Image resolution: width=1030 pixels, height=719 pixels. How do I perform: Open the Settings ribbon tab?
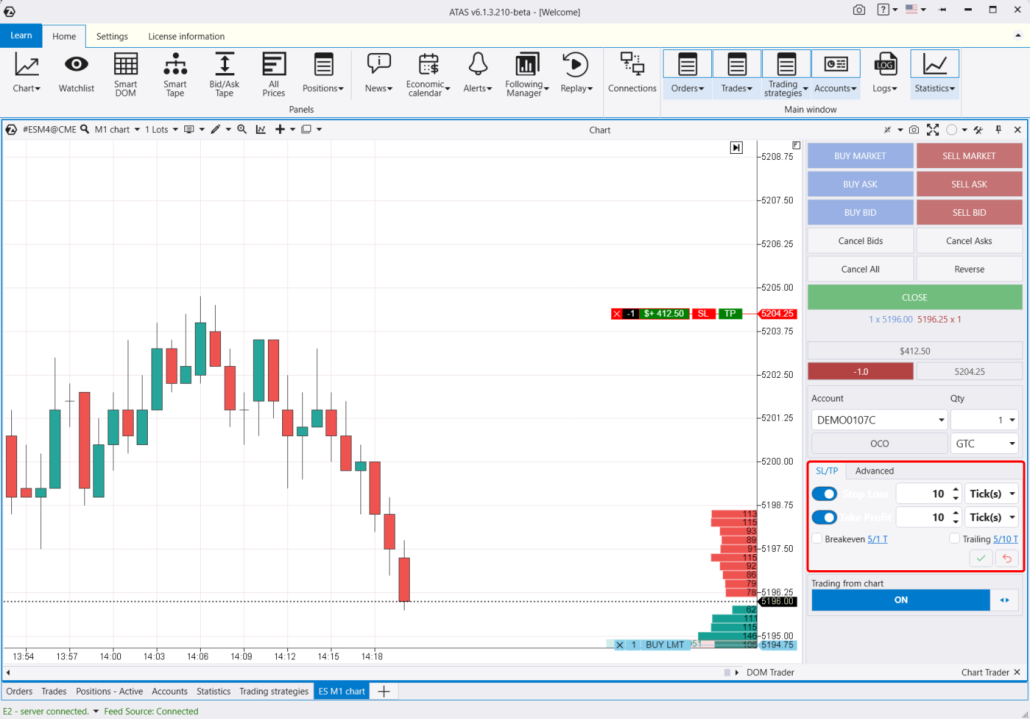(112, 36)
